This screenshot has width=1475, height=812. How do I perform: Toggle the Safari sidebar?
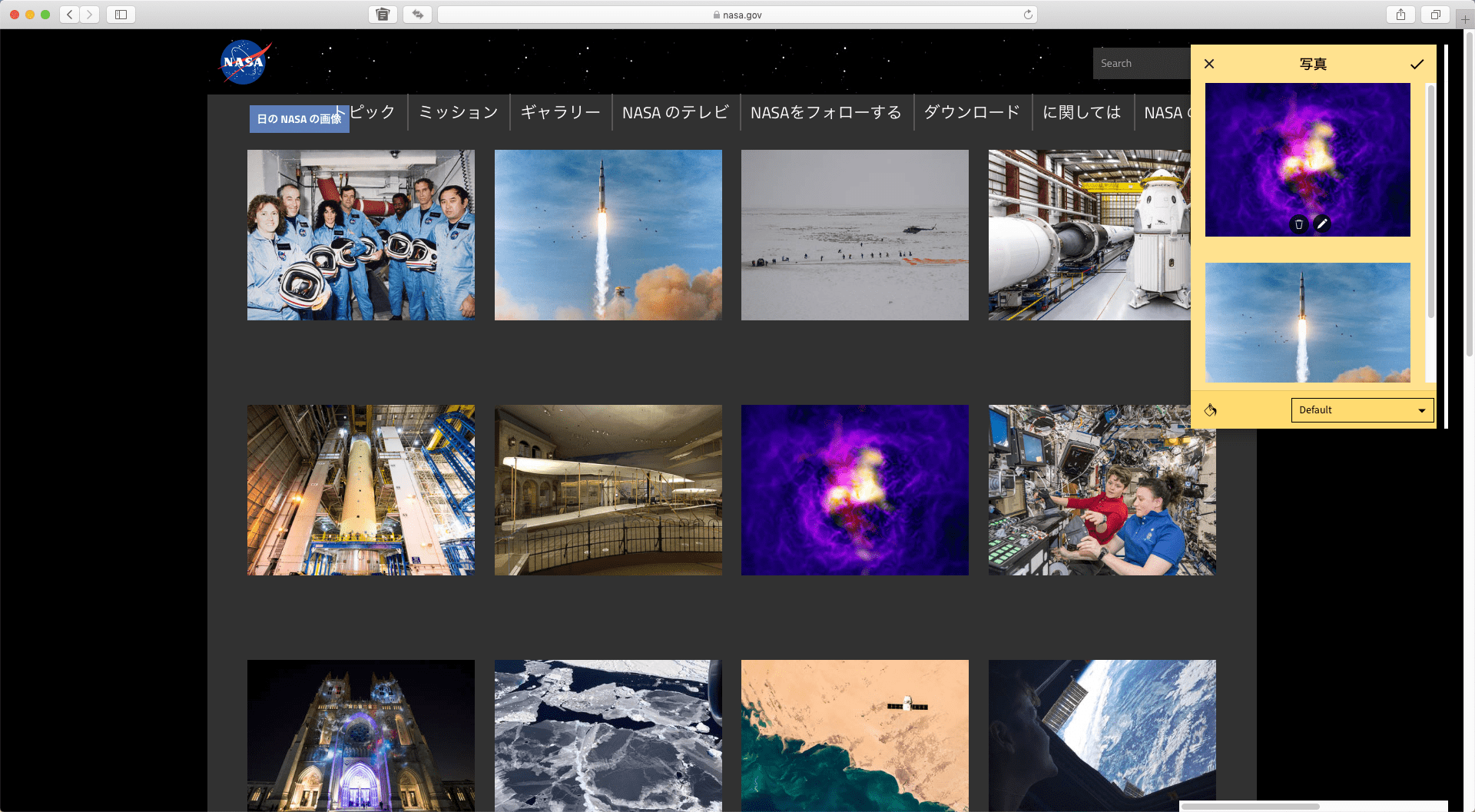pos(121,15)
